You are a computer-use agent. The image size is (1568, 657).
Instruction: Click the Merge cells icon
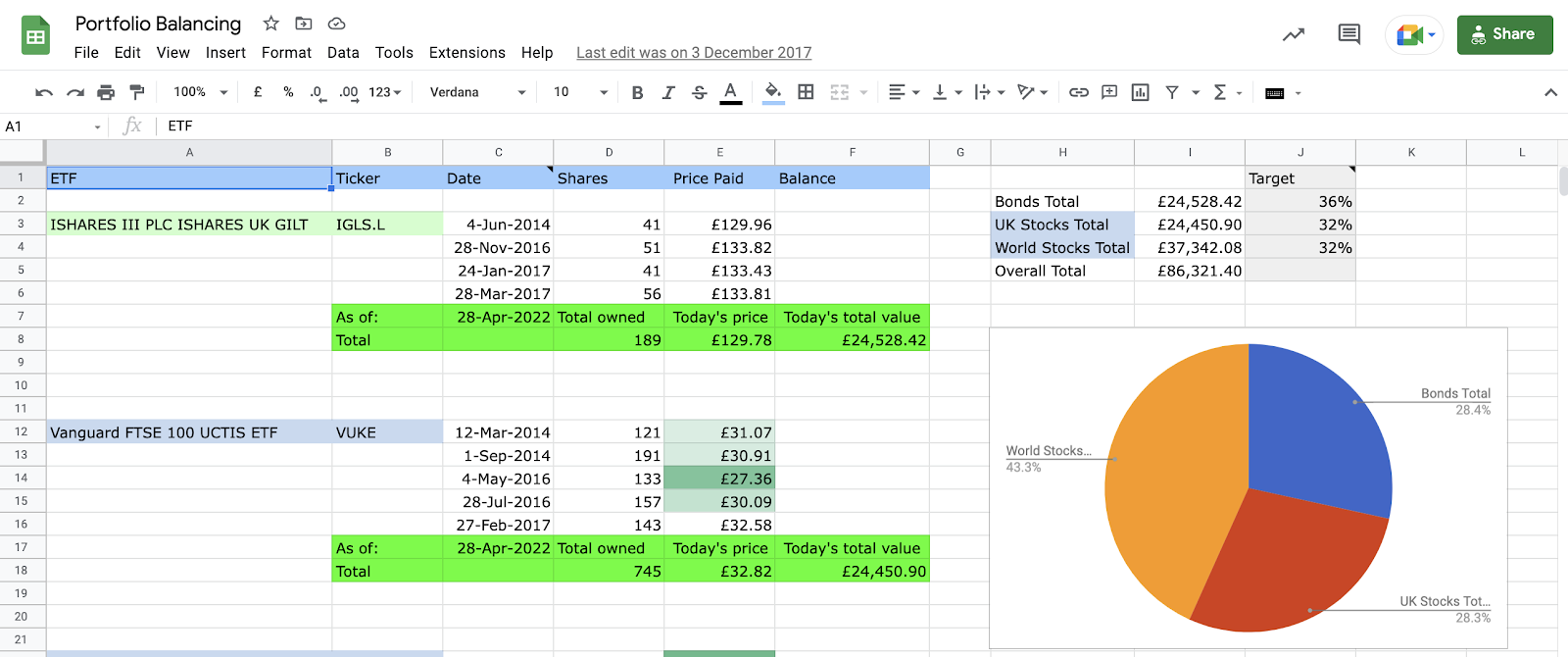840,92
